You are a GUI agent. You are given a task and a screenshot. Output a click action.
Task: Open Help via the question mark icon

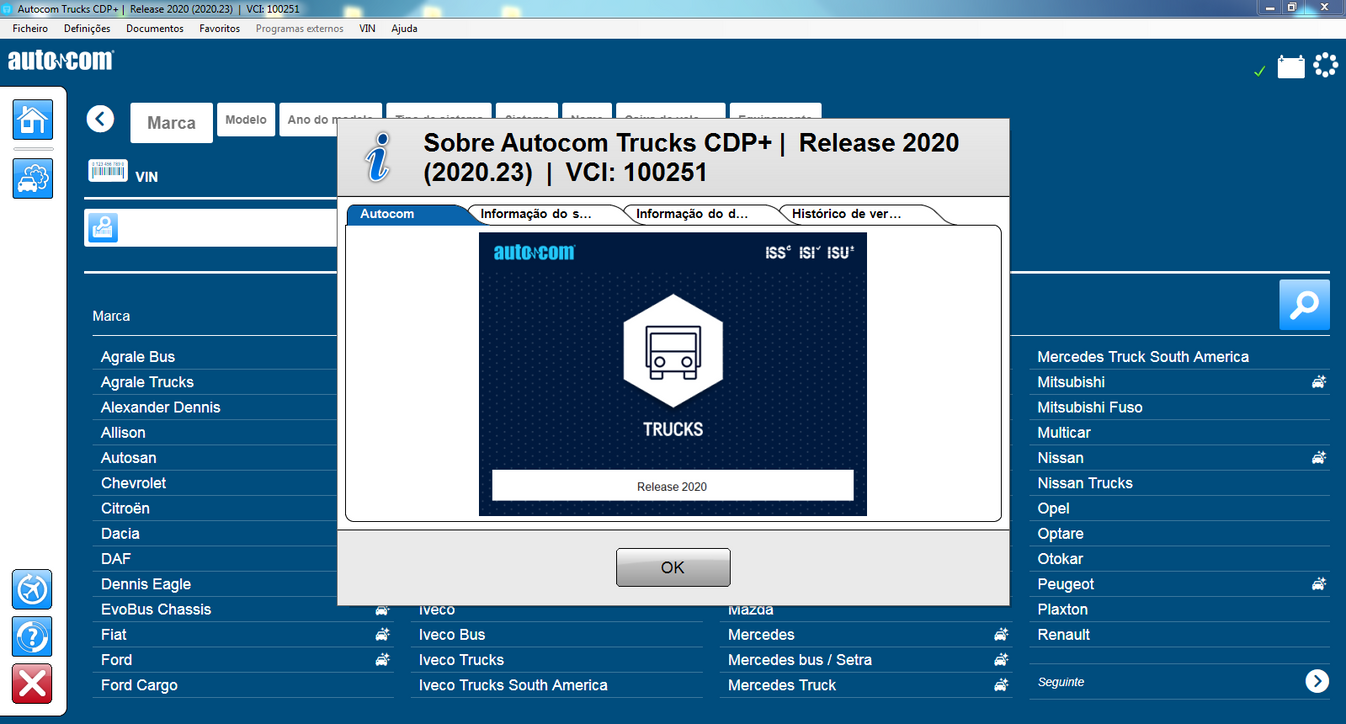point(32,638)
